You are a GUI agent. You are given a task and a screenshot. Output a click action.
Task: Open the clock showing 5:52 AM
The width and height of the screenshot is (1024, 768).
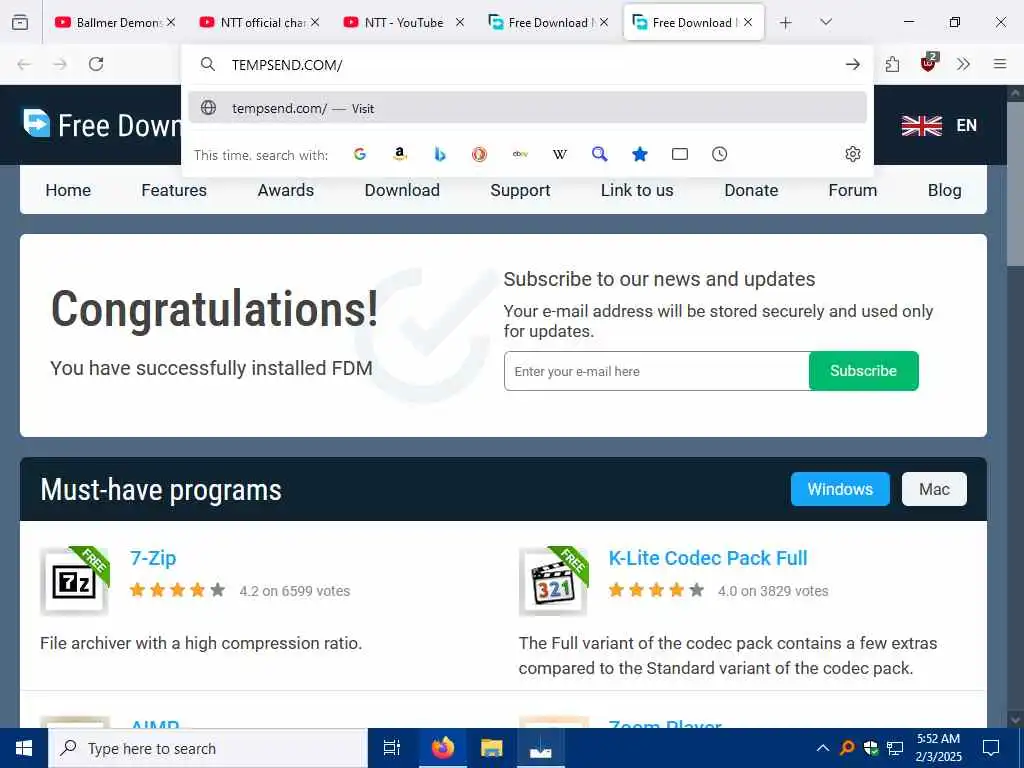pos(938,748)
